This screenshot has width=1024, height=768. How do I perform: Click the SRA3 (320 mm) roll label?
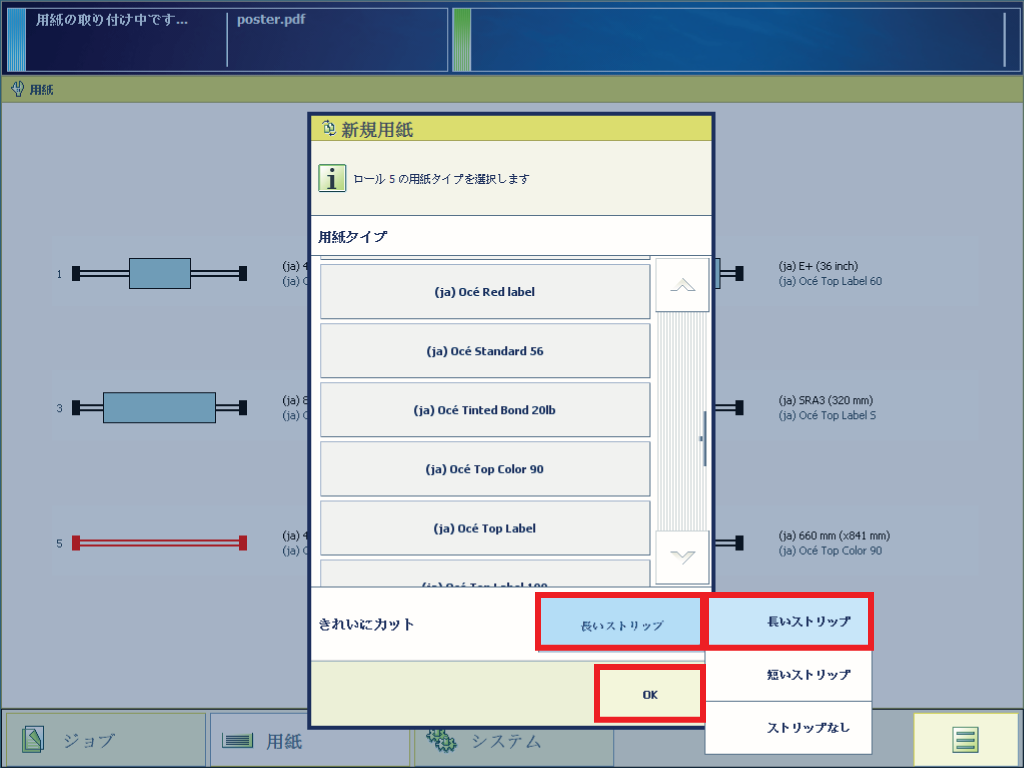[x=825, y=400]
